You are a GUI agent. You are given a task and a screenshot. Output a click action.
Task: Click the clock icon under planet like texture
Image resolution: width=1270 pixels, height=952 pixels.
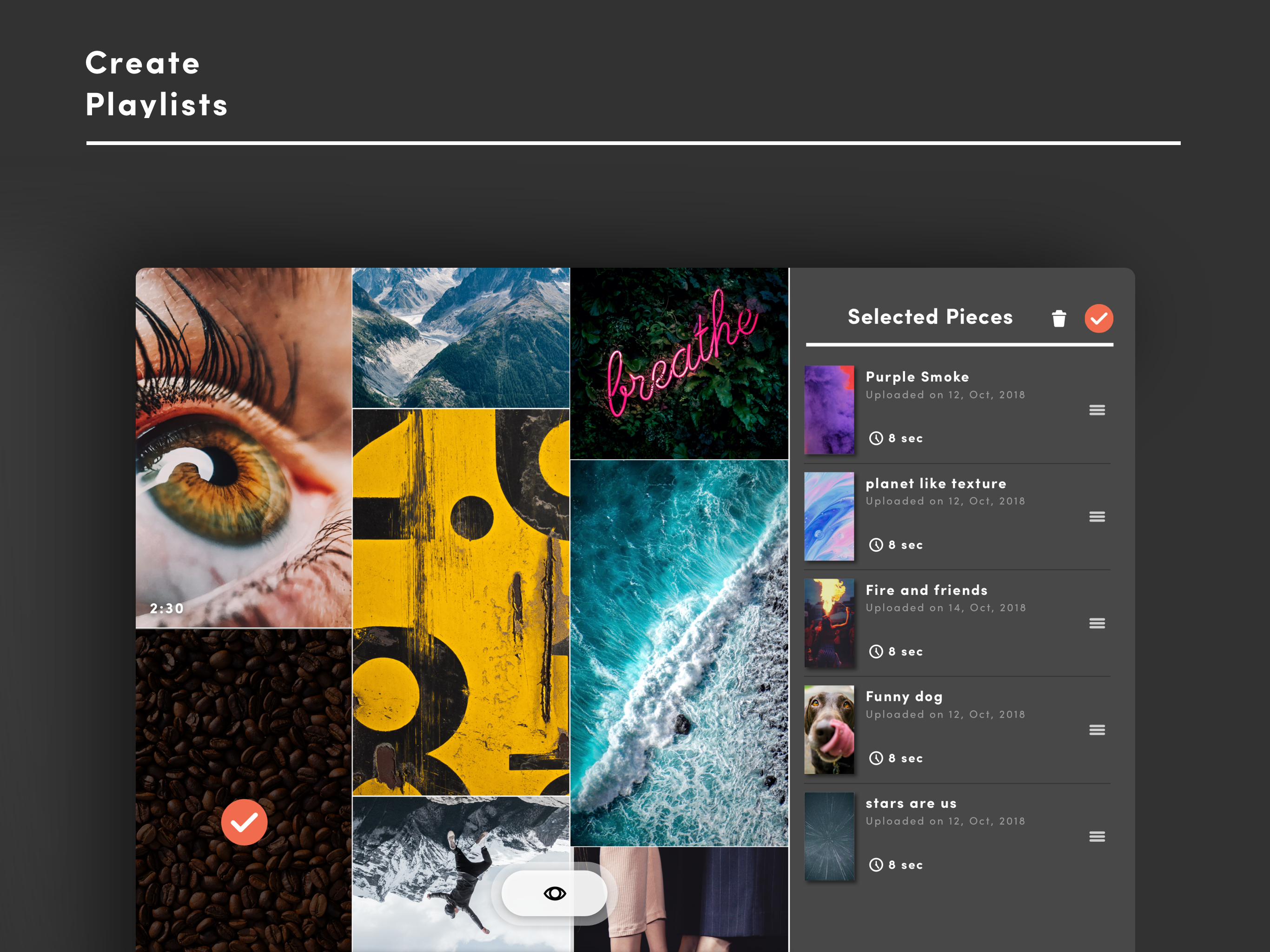(875, 545)
